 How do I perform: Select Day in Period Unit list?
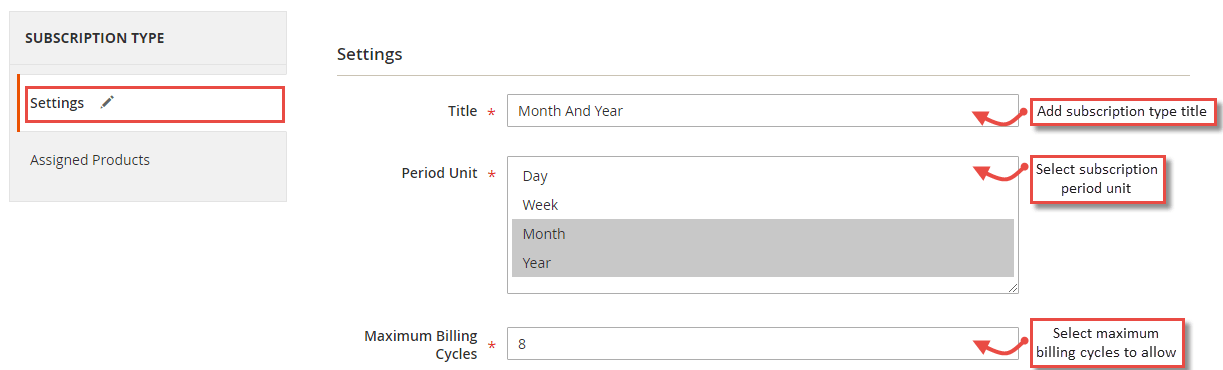pos(763,176)
